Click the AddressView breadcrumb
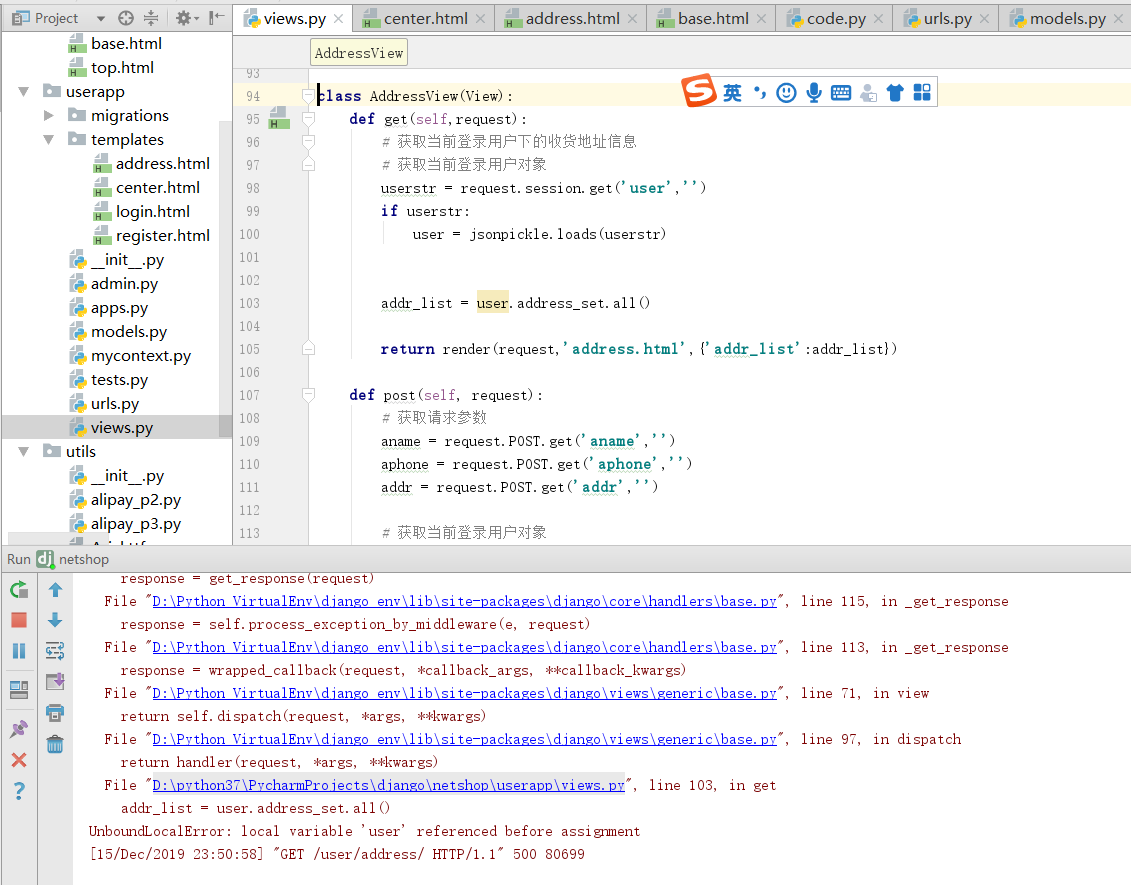Screen dimensions: 1131x885 tap(358, 53)
